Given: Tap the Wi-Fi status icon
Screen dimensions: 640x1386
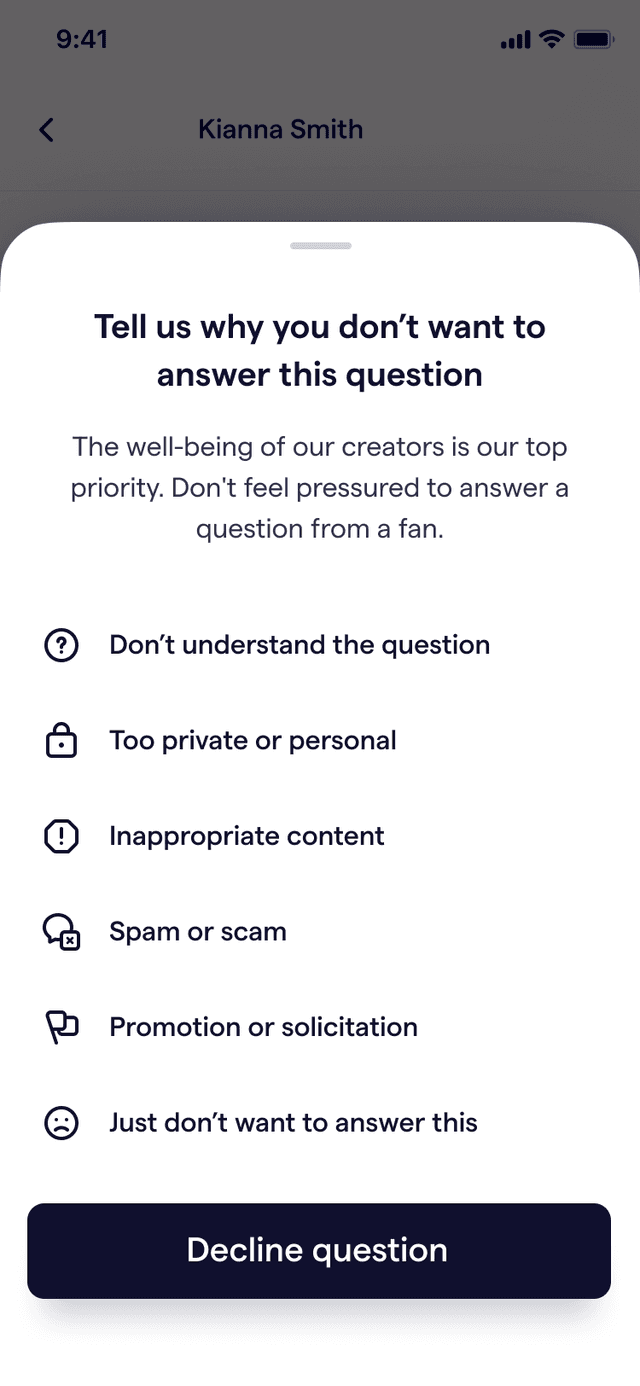Looking at the screenshot, I should click(550, 40).
